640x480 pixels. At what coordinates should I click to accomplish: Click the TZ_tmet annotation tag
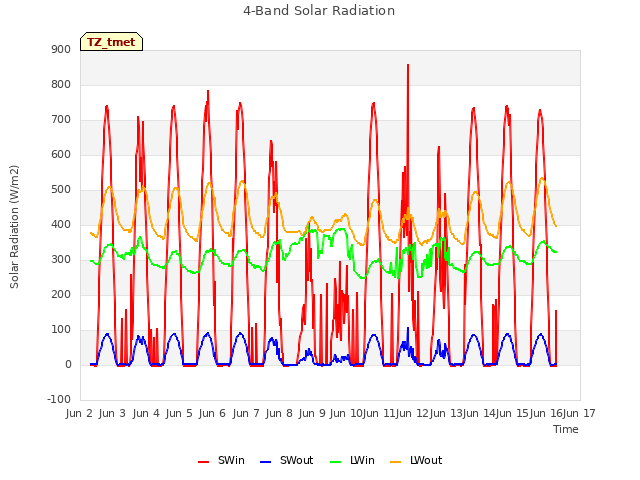(x=111, y=42)
